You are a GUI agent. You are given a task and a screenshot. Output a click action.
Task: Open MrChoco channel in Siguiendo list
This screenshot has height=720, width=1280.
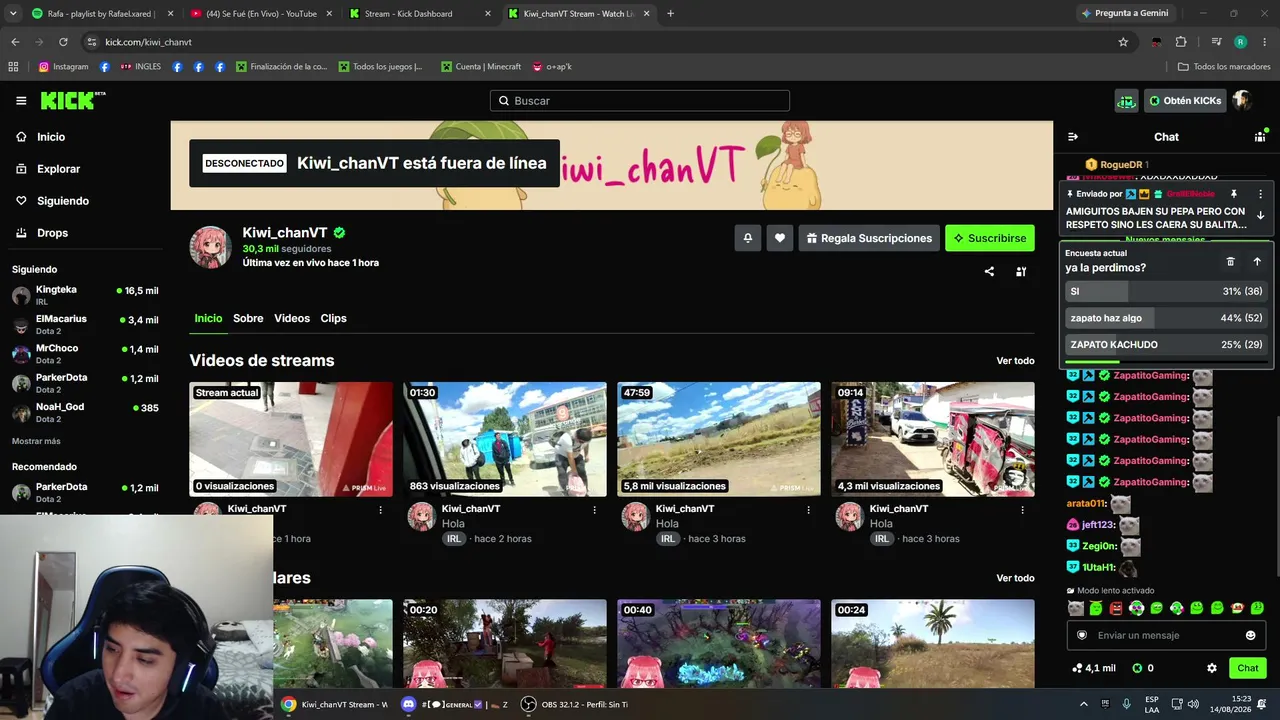pyautogui.click(x=85, y=354)
